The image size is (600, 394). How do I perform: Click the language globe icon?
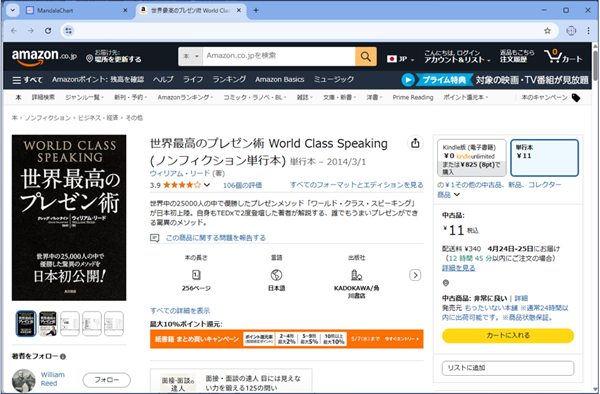276,275
